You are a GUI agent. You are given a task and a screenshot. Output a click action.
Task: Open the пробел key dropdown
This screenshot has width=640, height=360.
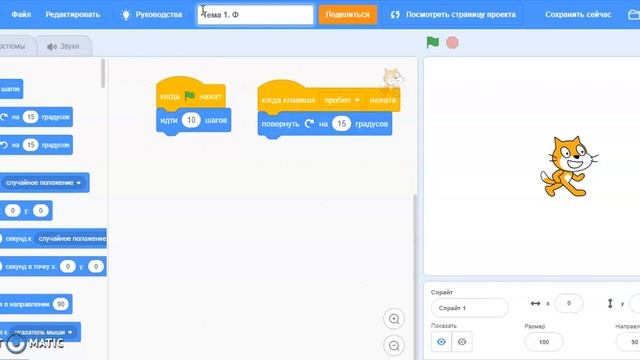click(x=342, y=100)
